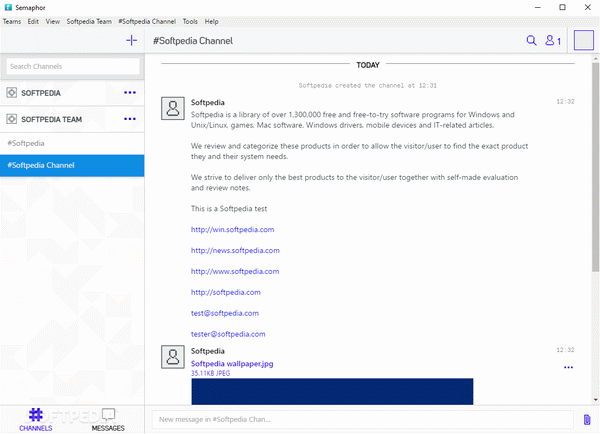Click attachment message Softpedia user avatar
600x434 pixels.
point(173,357)
